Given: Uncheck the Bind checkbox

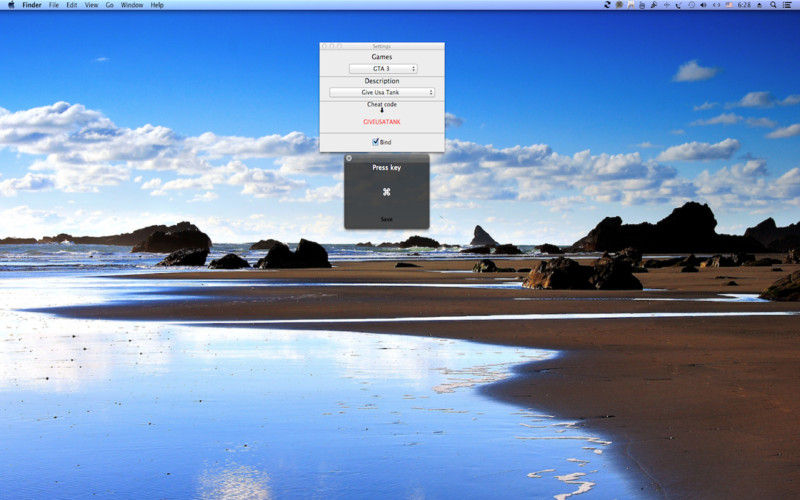Looking at the screenshot, I should (x=376, y=142).
